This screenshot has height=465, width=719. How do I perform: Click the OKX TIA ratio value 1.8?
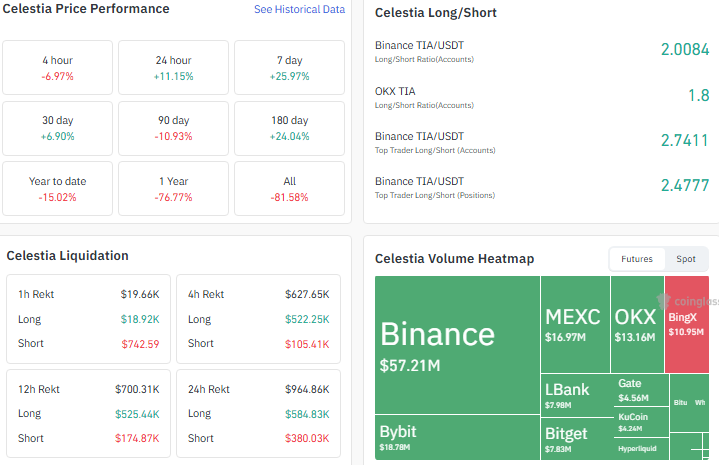(698, 95)
